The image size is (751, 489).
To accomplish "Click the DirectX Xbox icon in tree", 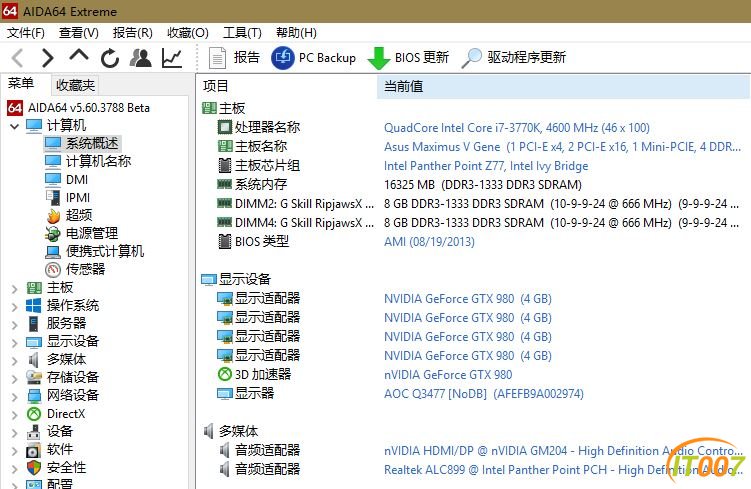I will tap(34, 413).
